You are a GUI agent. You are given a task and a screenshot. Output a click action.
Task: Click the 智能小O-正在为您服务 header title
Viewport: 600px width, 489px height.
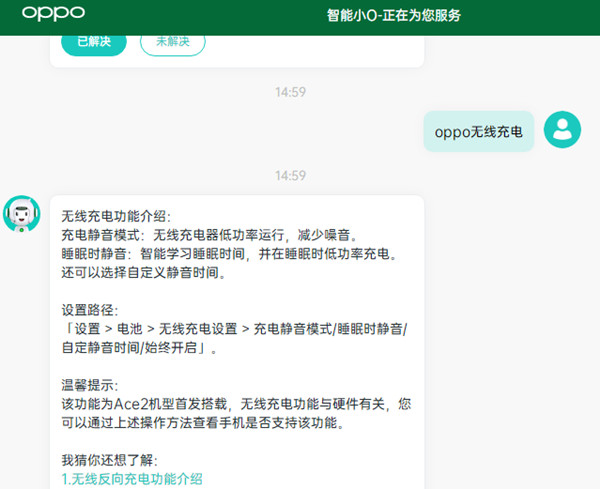coord(393,16)
